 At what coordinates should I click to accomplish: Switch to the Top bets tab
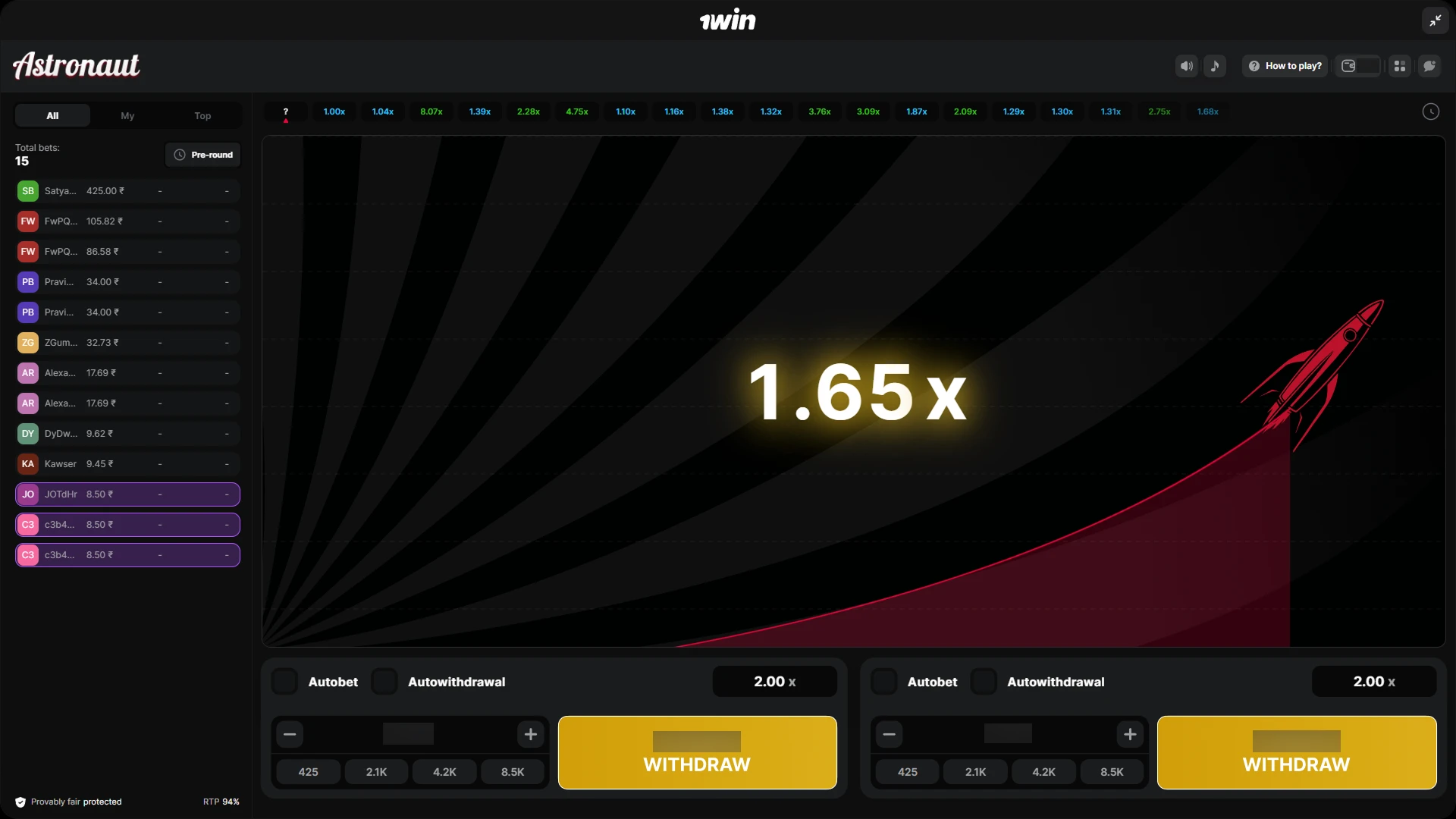(x=202, y=116)
